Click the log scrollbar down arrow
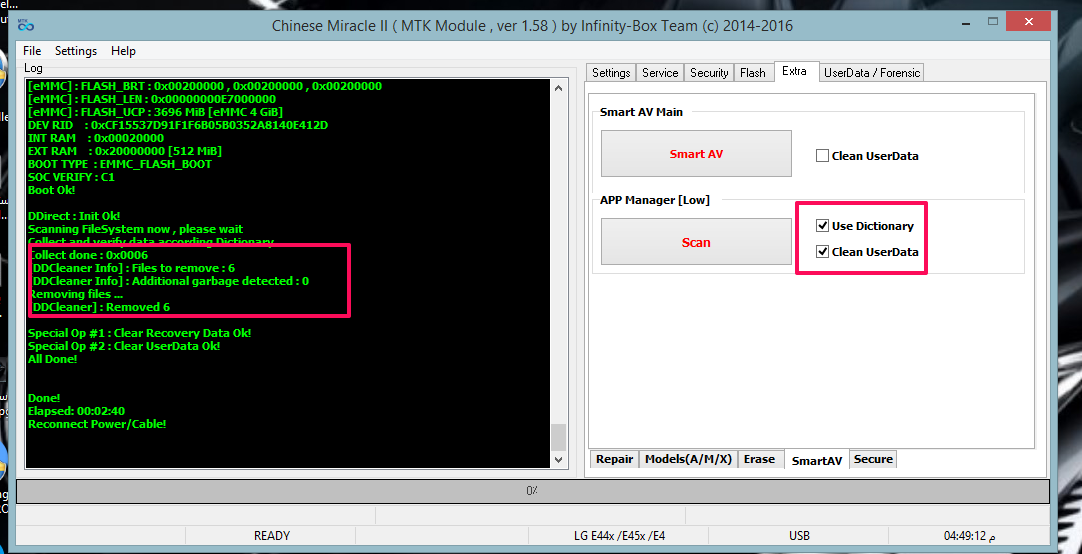This screenshot has height=554, width=1082. [x=558, y=459]
